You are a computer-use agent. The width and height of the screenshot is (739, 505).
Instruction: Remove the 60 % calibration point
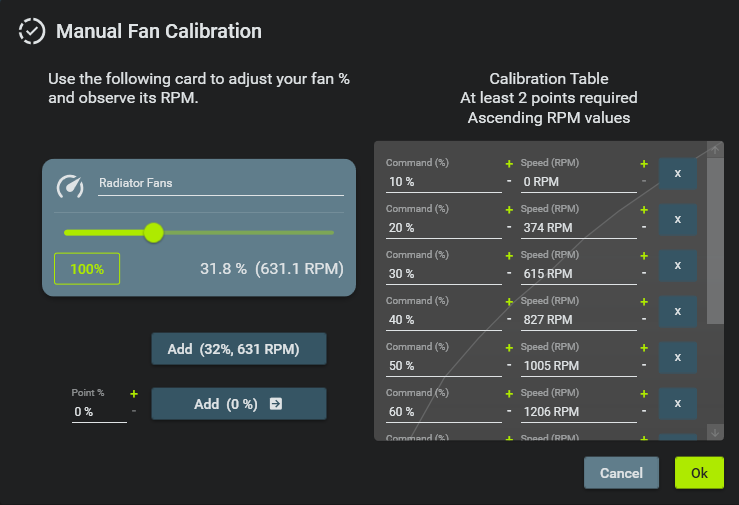coord(678,403)
